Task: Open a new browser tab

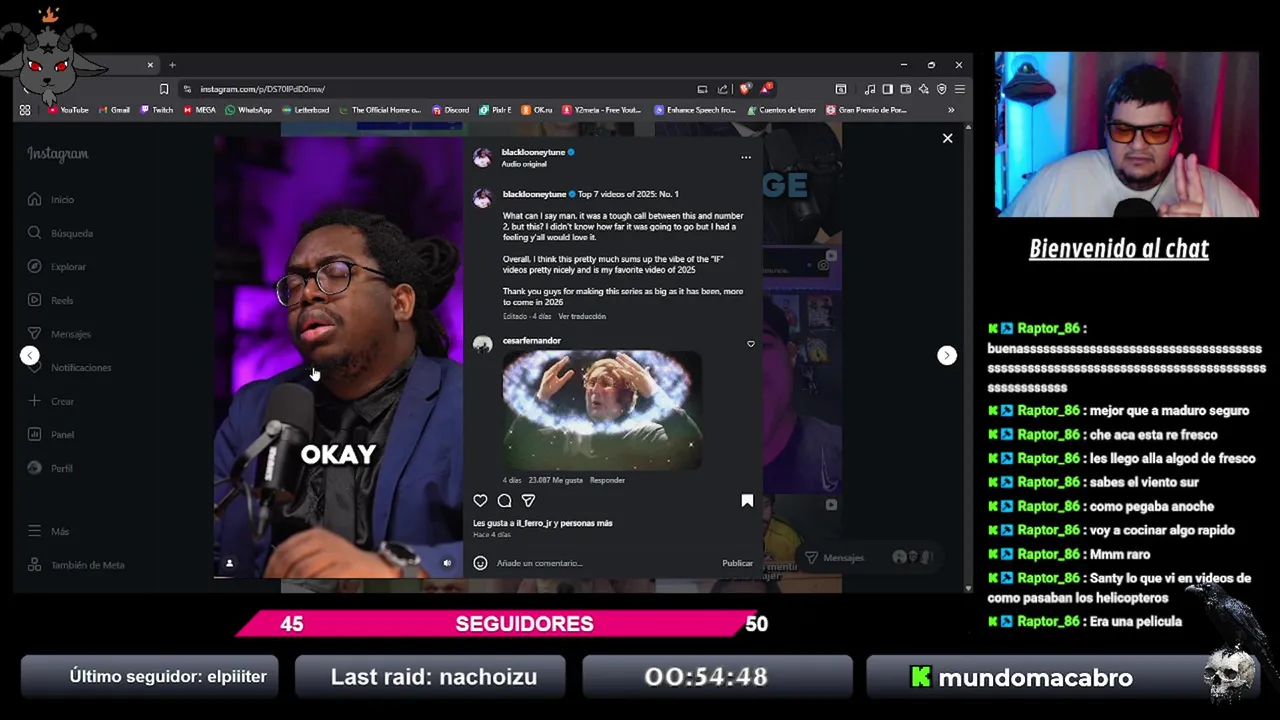Action: [172, 65]
